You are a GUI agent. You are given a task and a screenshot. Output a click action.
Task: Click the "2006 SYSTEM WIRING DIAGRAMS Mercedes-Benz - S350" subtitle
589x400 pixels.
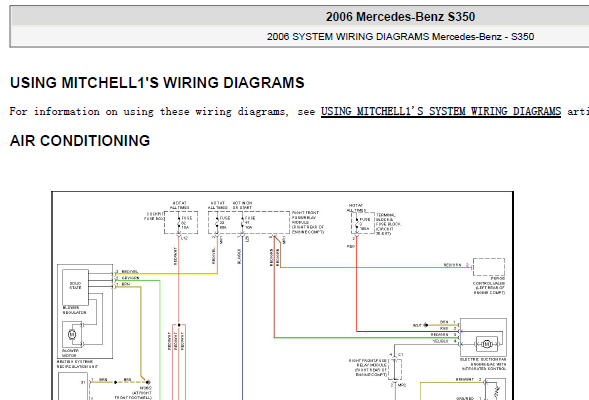(x=400, y=36)
